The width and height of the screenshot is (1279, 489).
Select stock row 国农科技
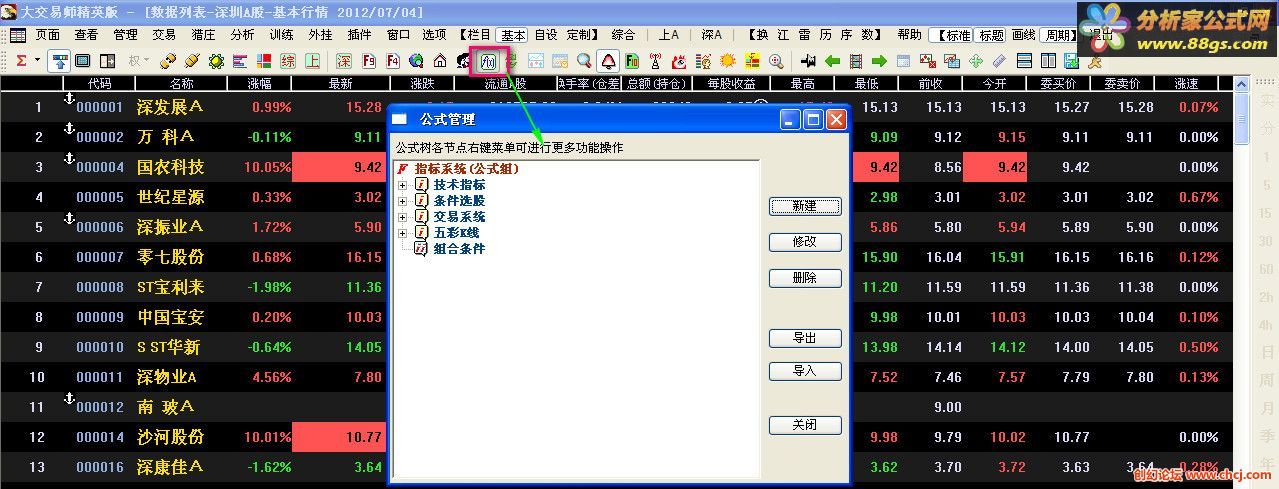point(618,167)
